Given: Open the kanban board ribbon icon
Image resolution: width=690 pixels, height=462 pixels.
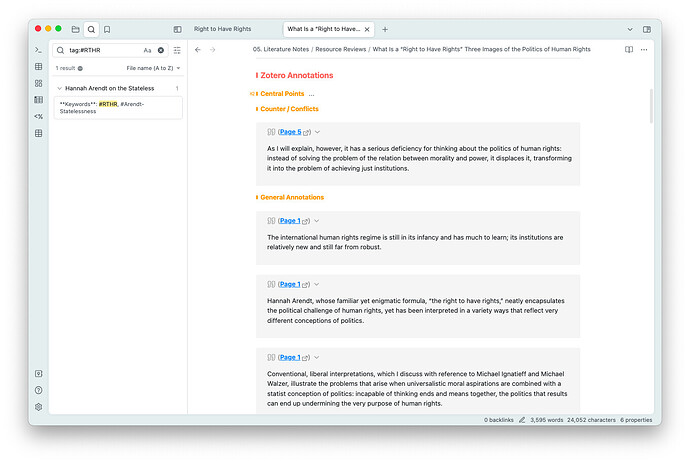Looking at the screenshot, I should [x=38, y=100].
